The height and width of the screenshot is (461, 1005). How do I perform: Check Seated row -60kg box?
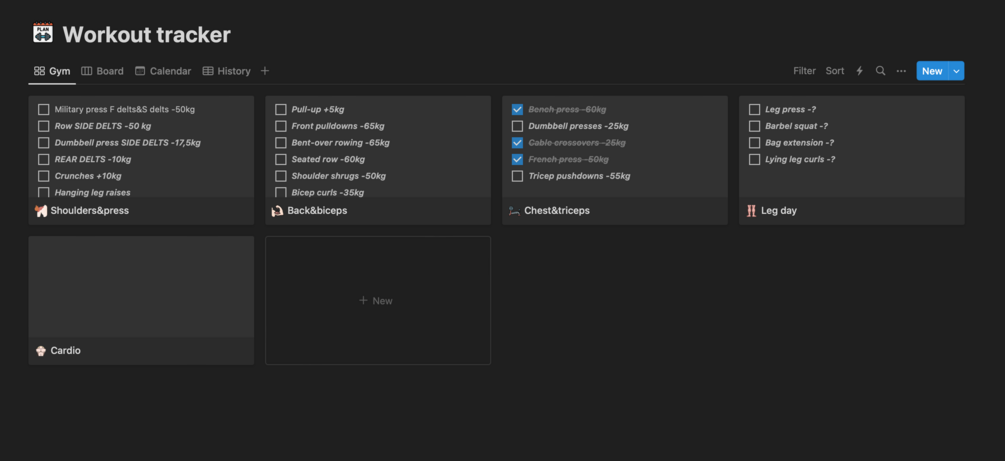pos(281,160)
